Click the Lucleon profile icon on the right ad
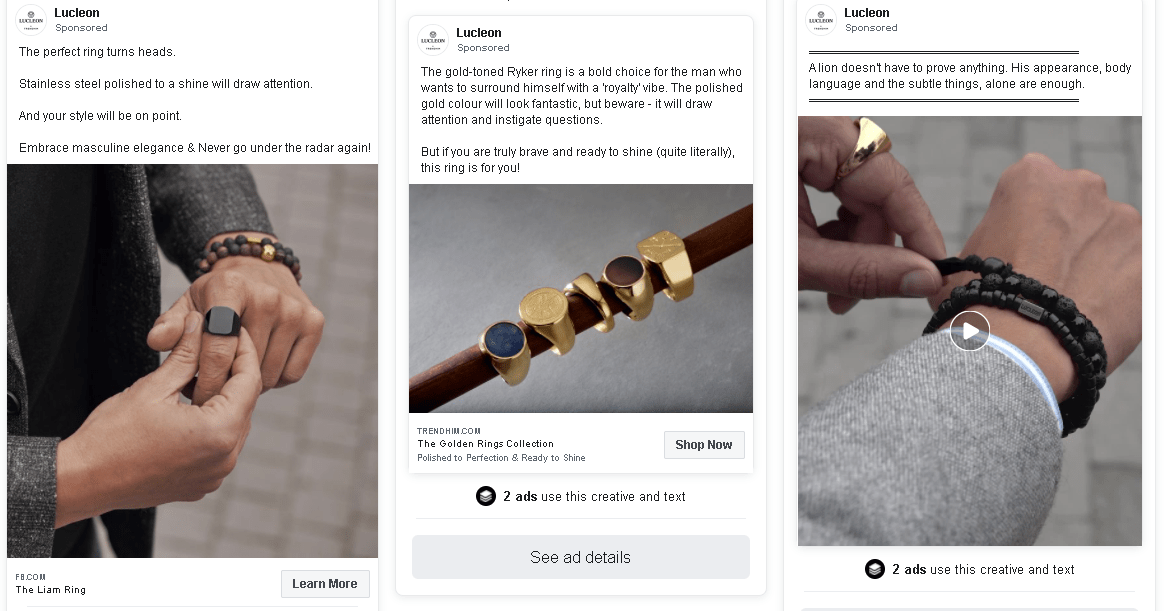 click(820, 19)
